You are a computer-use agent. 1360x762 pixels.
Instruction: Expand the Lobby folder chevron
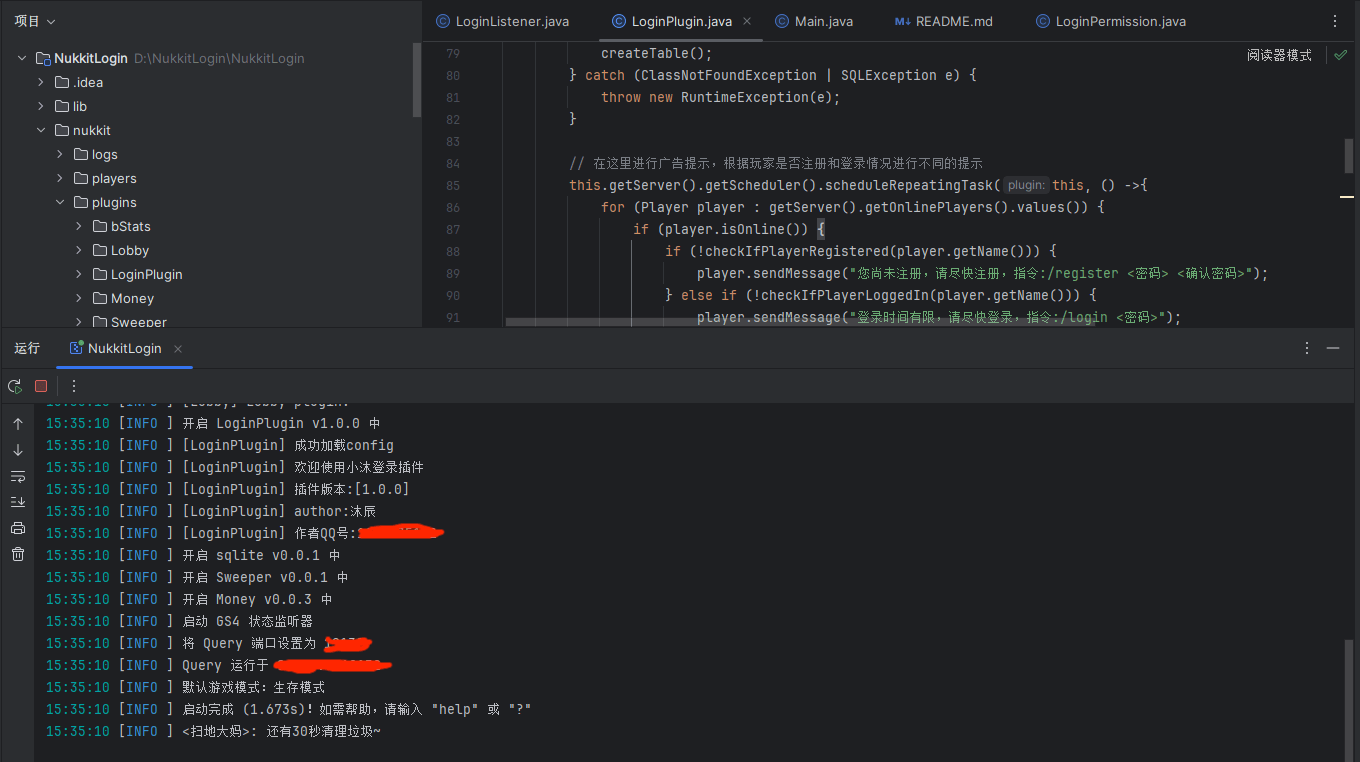coord(79,250)
